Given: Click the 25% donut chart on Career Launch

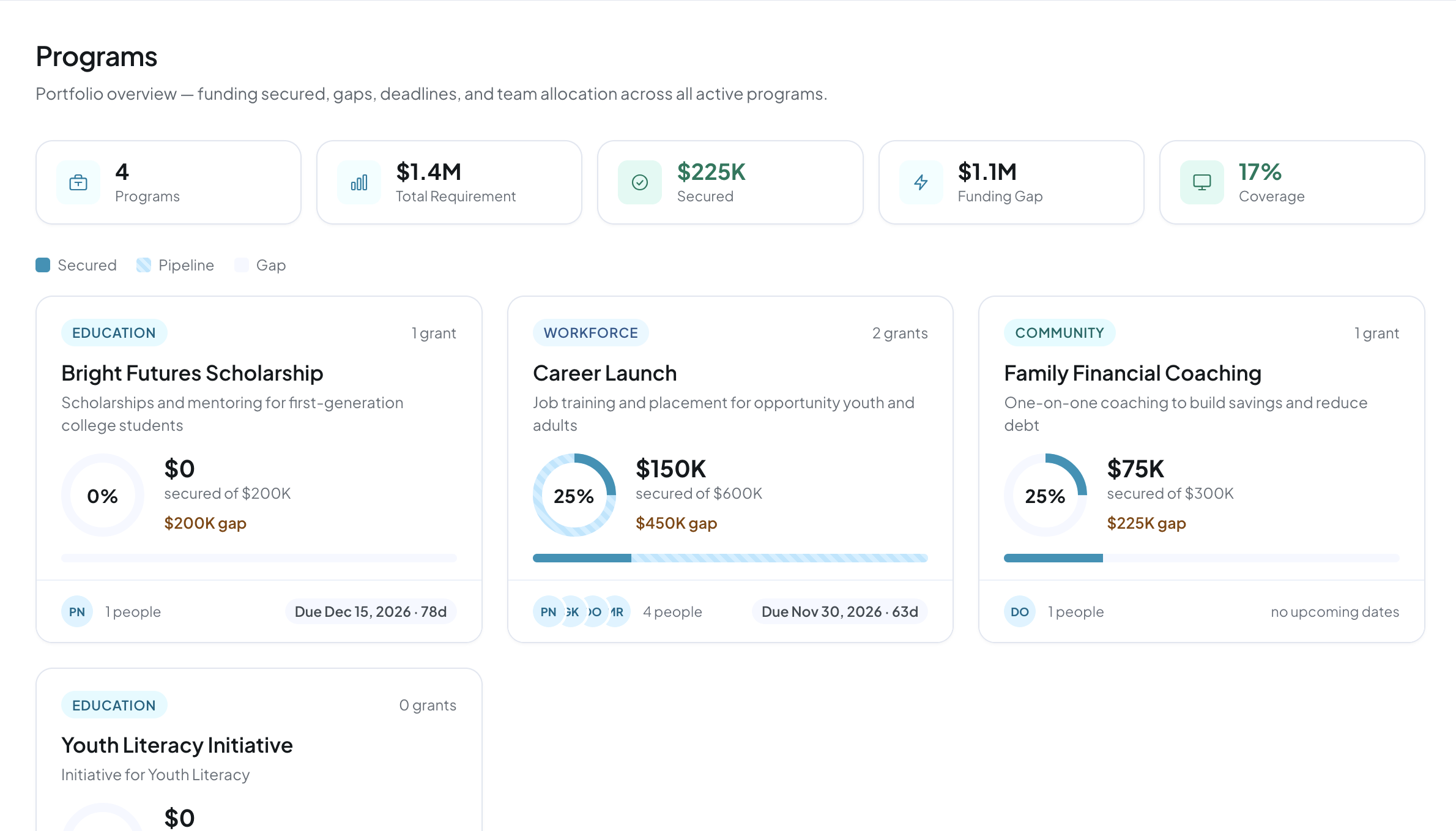Looking at the screenshot, I should [x=574, y=495].
